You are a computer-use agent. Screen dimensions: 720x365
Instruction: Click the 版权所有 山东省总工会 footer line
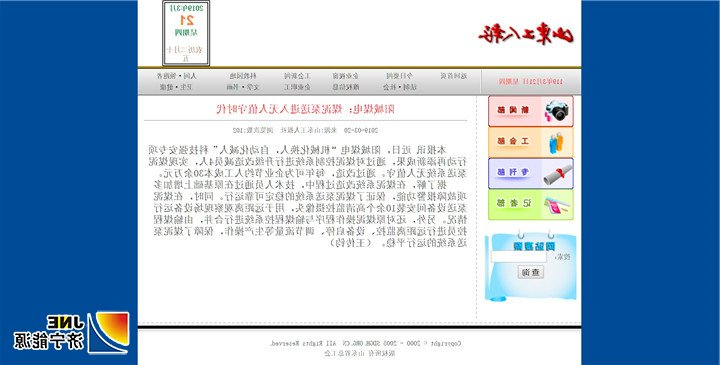tap(360, 353)
